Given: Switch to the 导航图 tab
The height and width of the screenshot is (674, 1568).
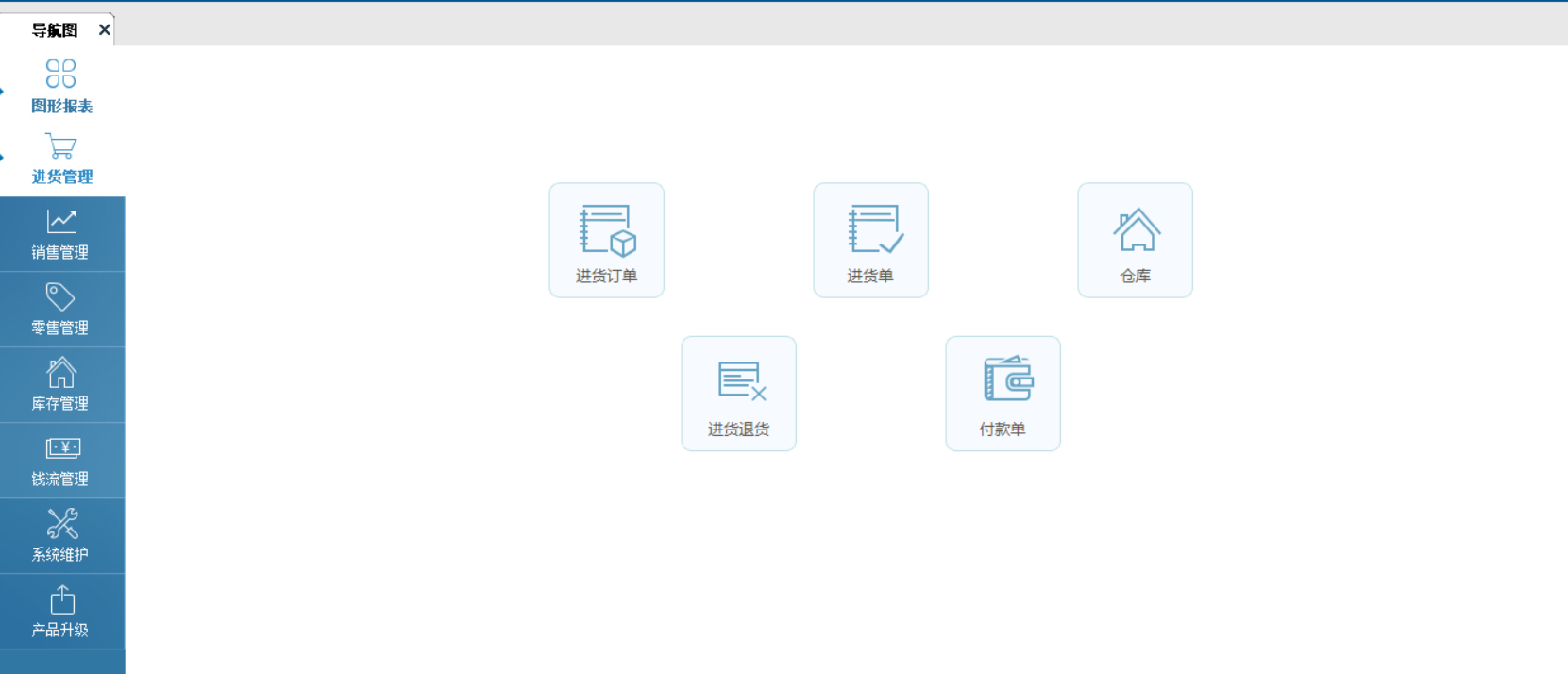Looking at the screenshot, I should [55, 30].
